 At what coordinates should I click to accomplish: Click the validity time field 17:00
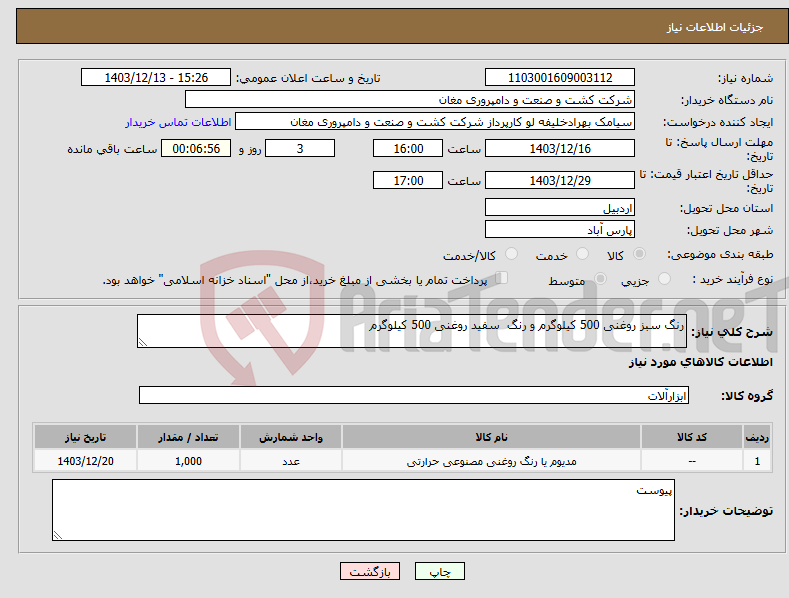[408, 180]
